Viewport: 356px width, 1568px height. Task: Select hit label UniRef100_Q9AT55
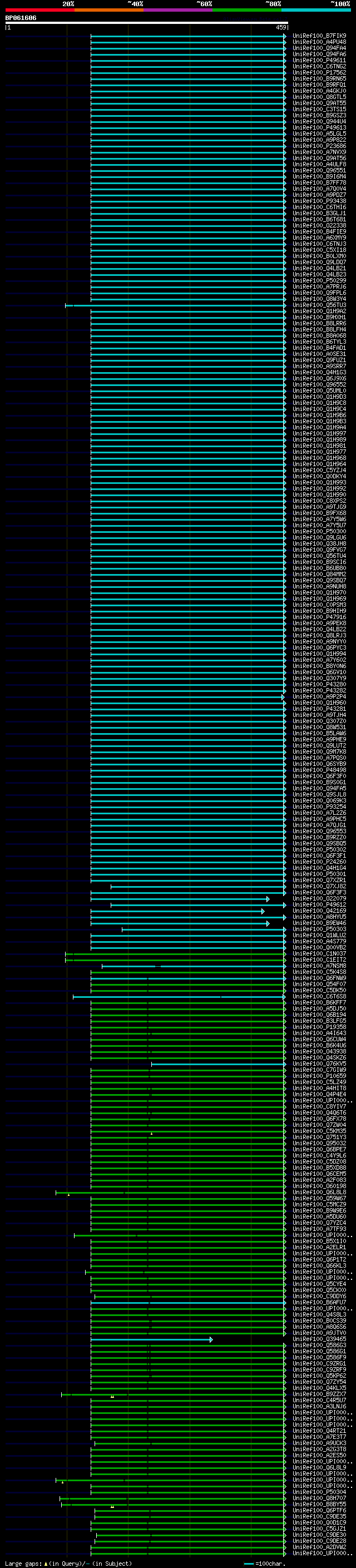click(x=319, y=103)
